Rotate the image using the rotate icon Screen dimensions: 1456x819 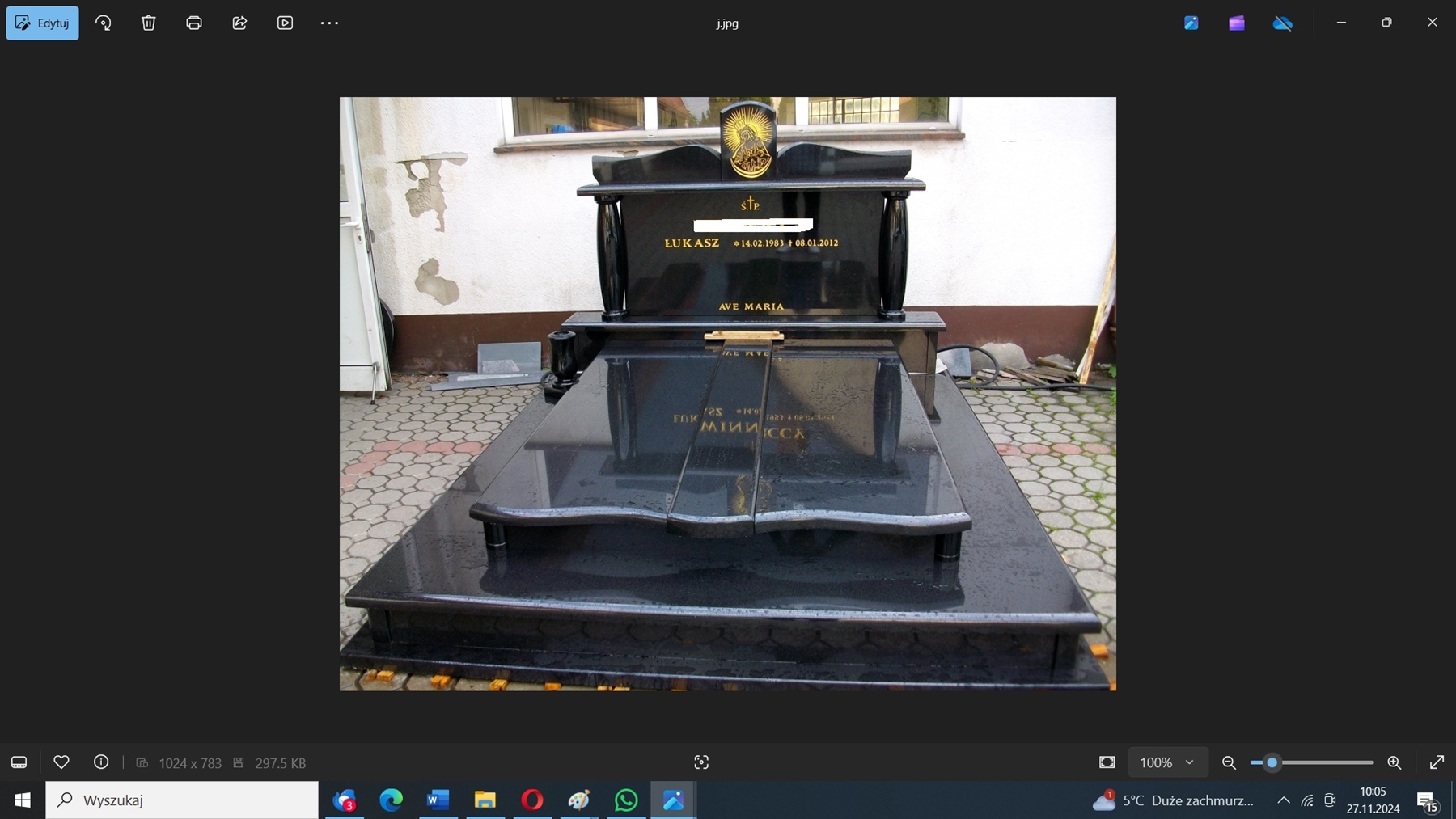tap(104, 23)
